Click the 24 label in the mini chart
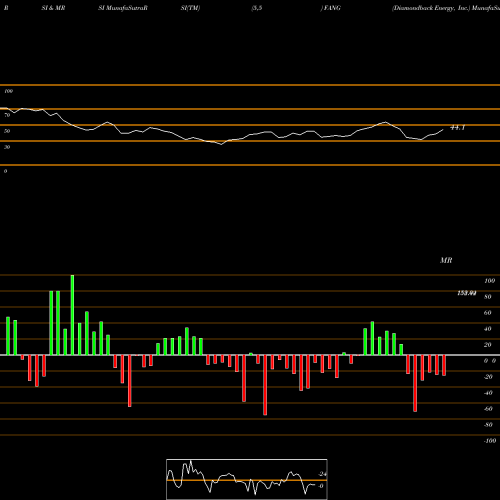Image resolution: width=500 pixels, height=500 pixels. point(322,474)
